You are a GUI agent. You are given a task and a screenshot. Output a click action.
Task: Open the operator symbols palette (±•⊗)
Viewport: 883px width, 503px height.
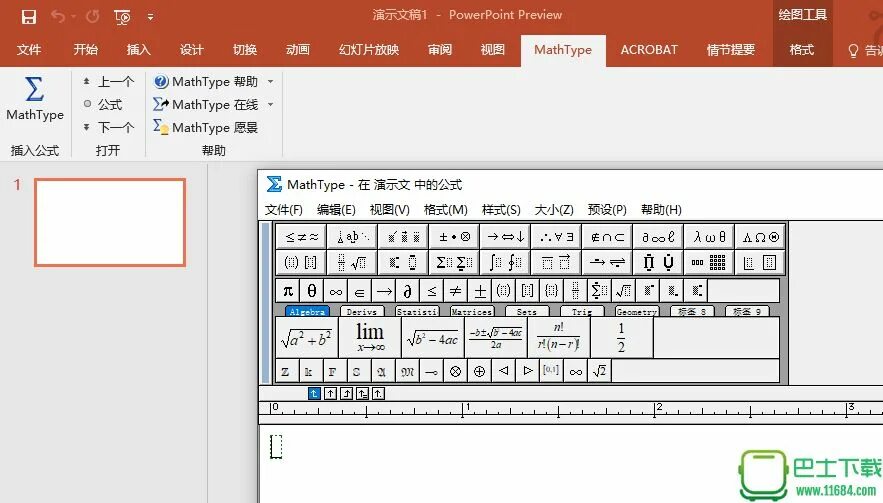point(454,237)
